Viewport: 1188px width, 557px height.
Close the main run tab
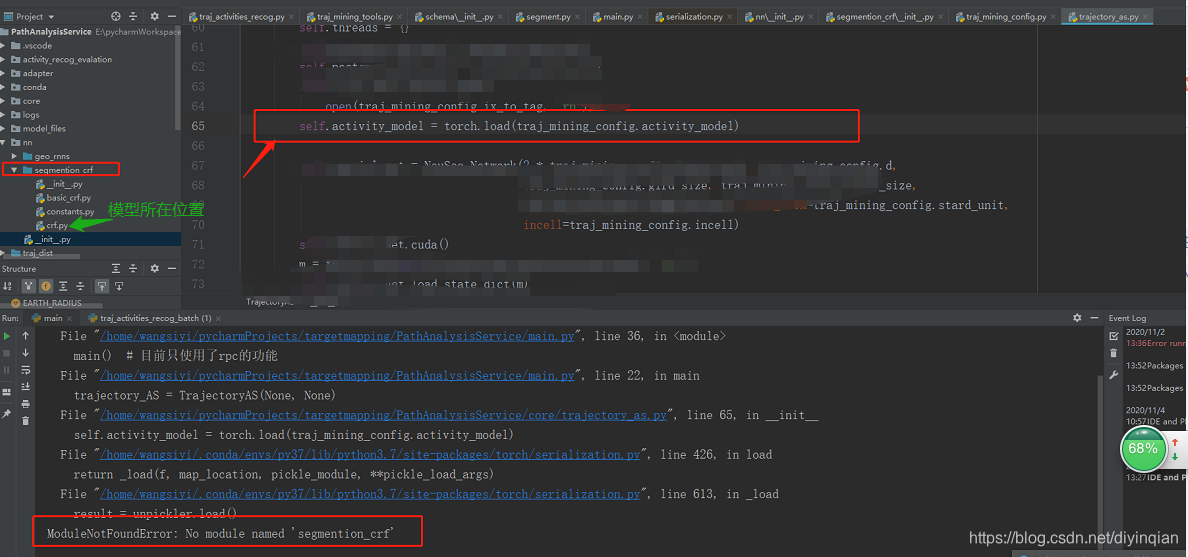click(71, 318)
